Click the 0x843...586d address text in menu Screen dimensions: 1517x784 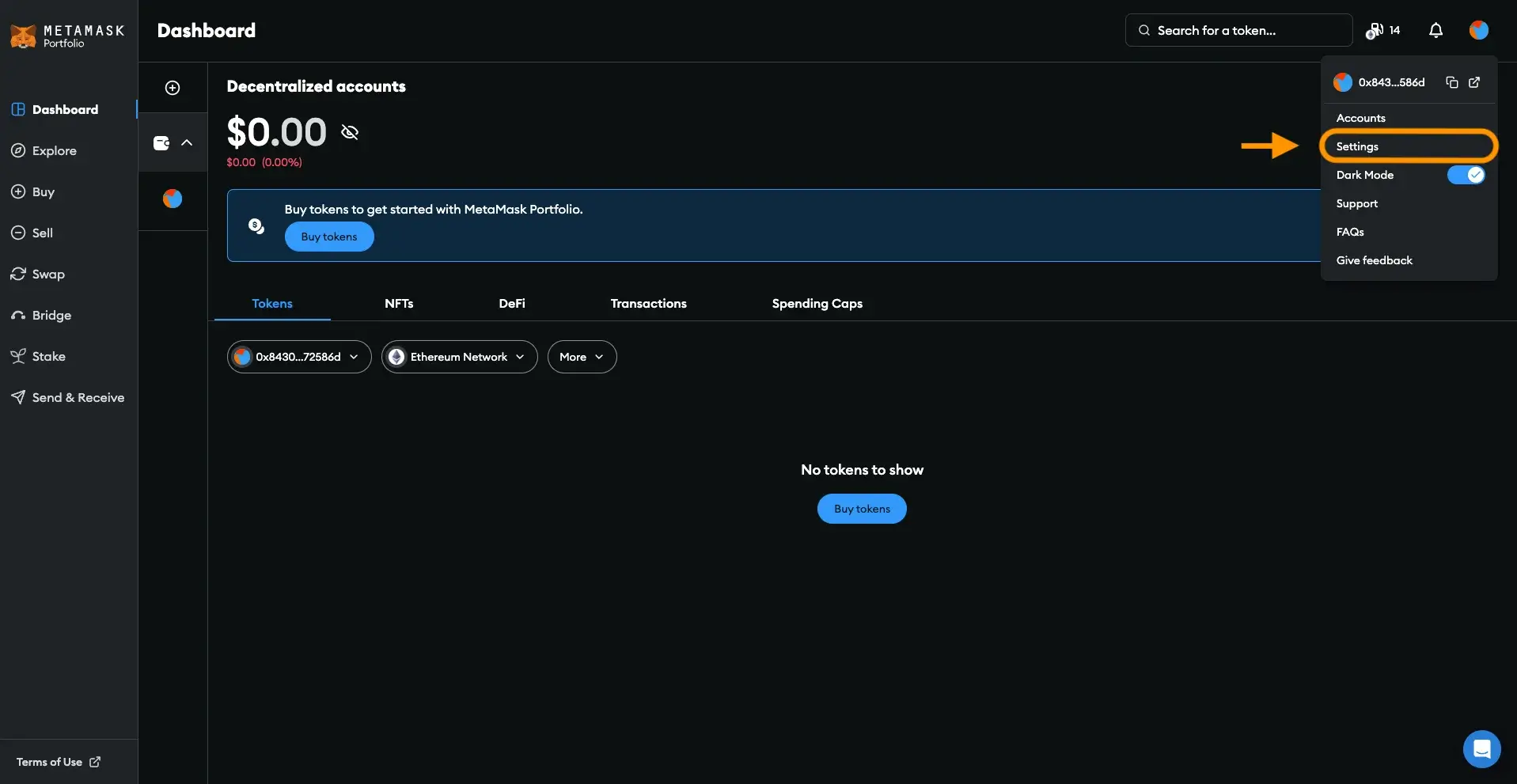tap(1391, 82)
